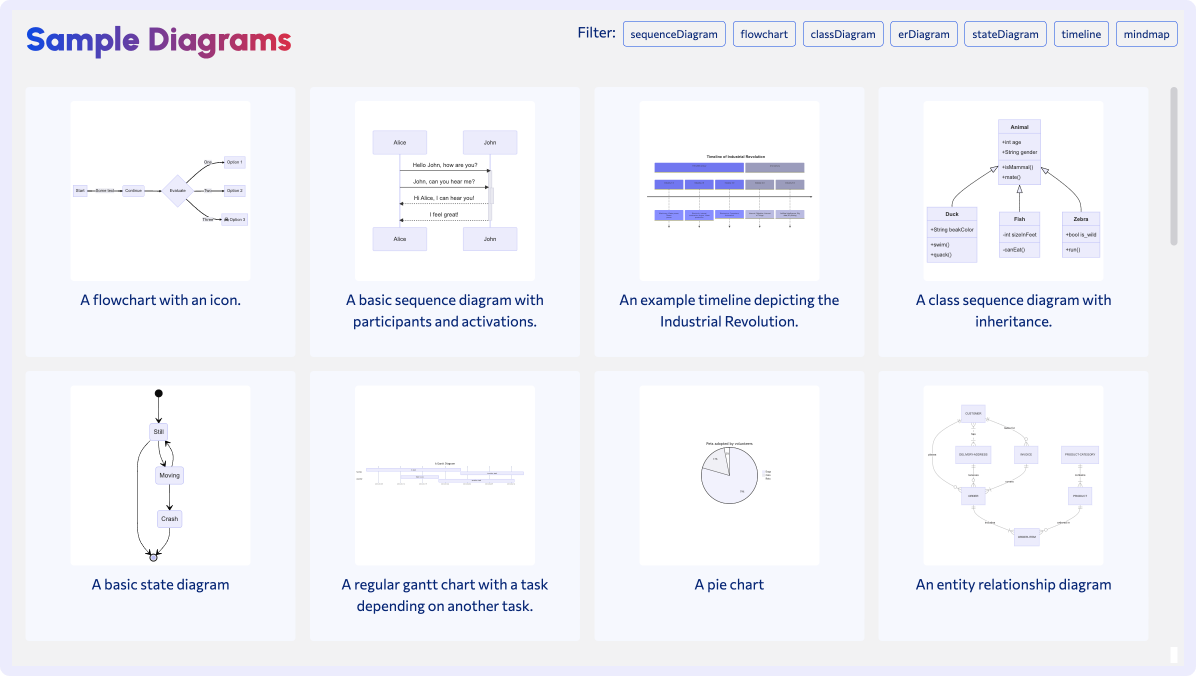Open the entity relationship diagram thumbnail
The width and height of the screenshot is (1196, 676).
pos(1013,475)
